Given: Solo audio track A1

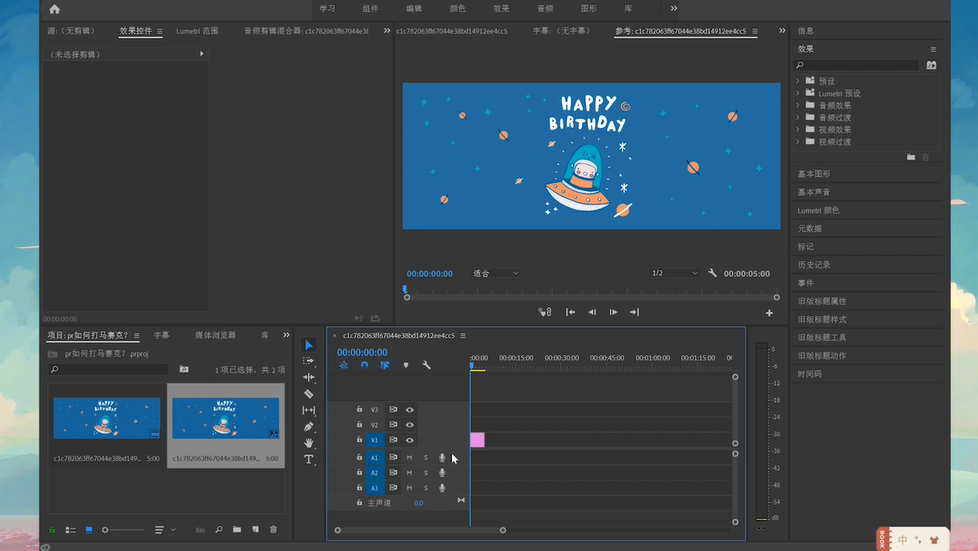Looking at the screenshot, I should point(426,457).
